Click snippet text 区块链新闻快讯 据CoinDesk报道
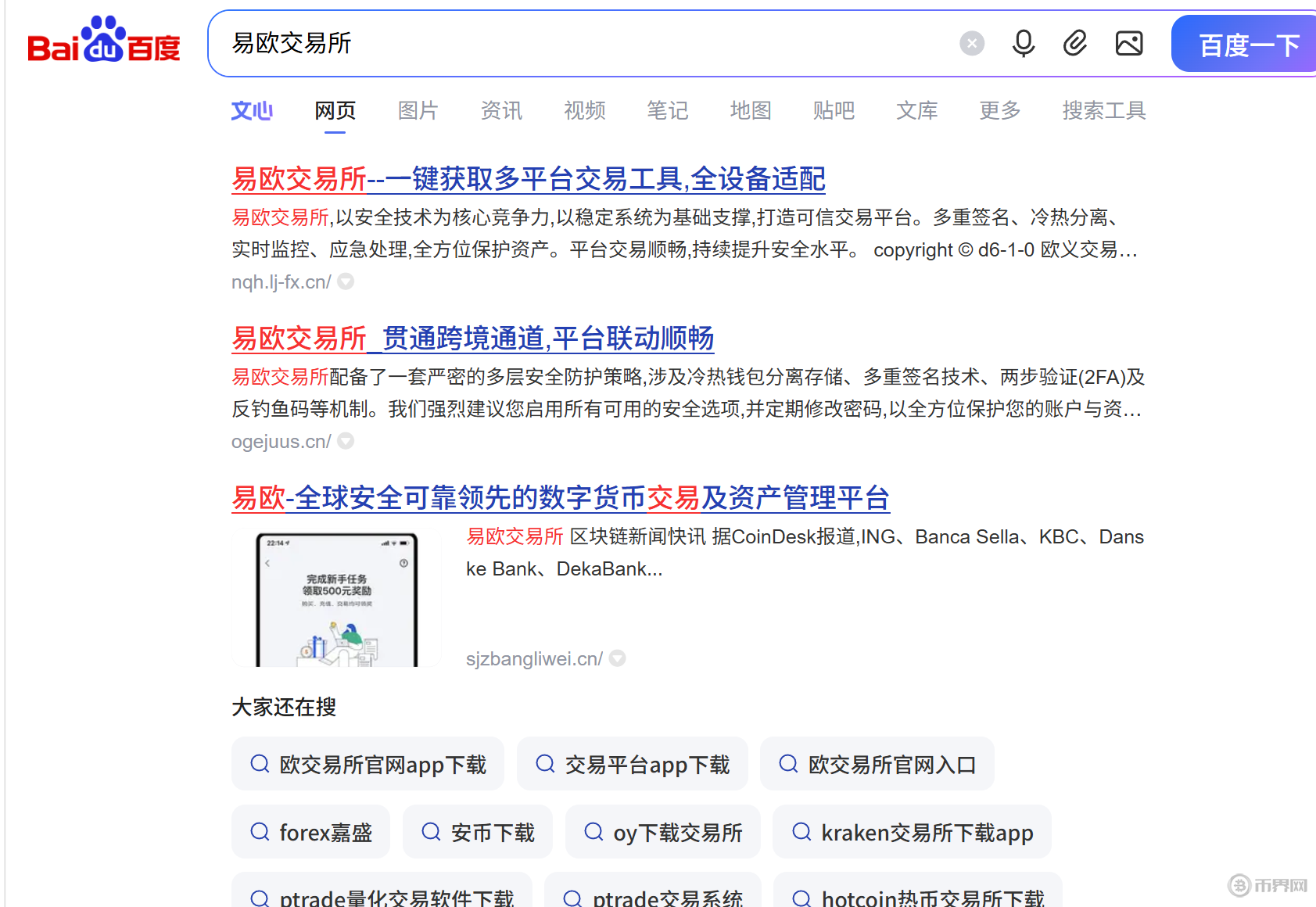 [805, 553]
